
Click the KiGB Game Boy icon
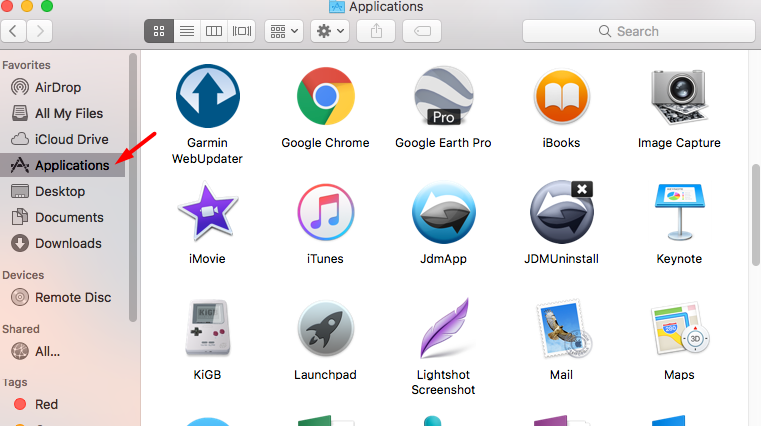[x=208, y=328]
